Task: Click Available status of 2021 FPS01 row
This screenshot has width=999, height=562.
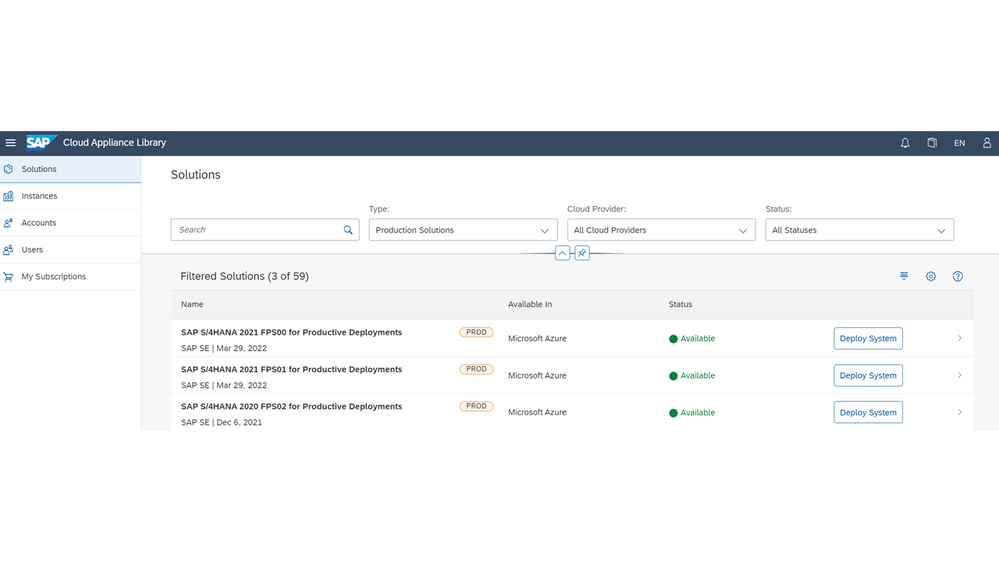Action: (x=692, y=375)
